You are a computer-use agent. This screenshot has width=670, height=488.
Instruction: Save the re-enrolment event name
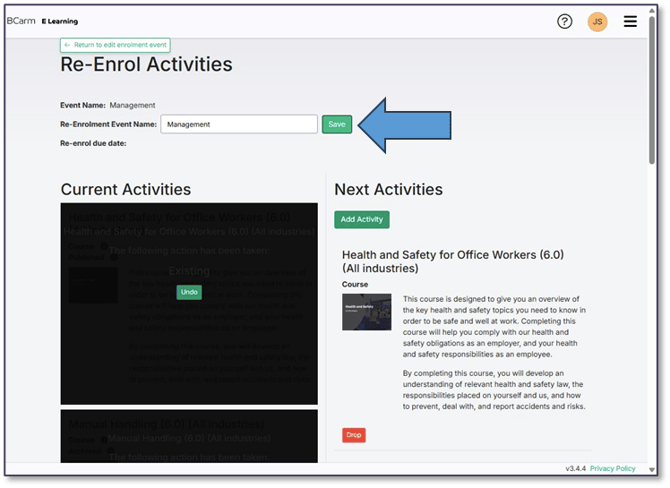(337, 124)
